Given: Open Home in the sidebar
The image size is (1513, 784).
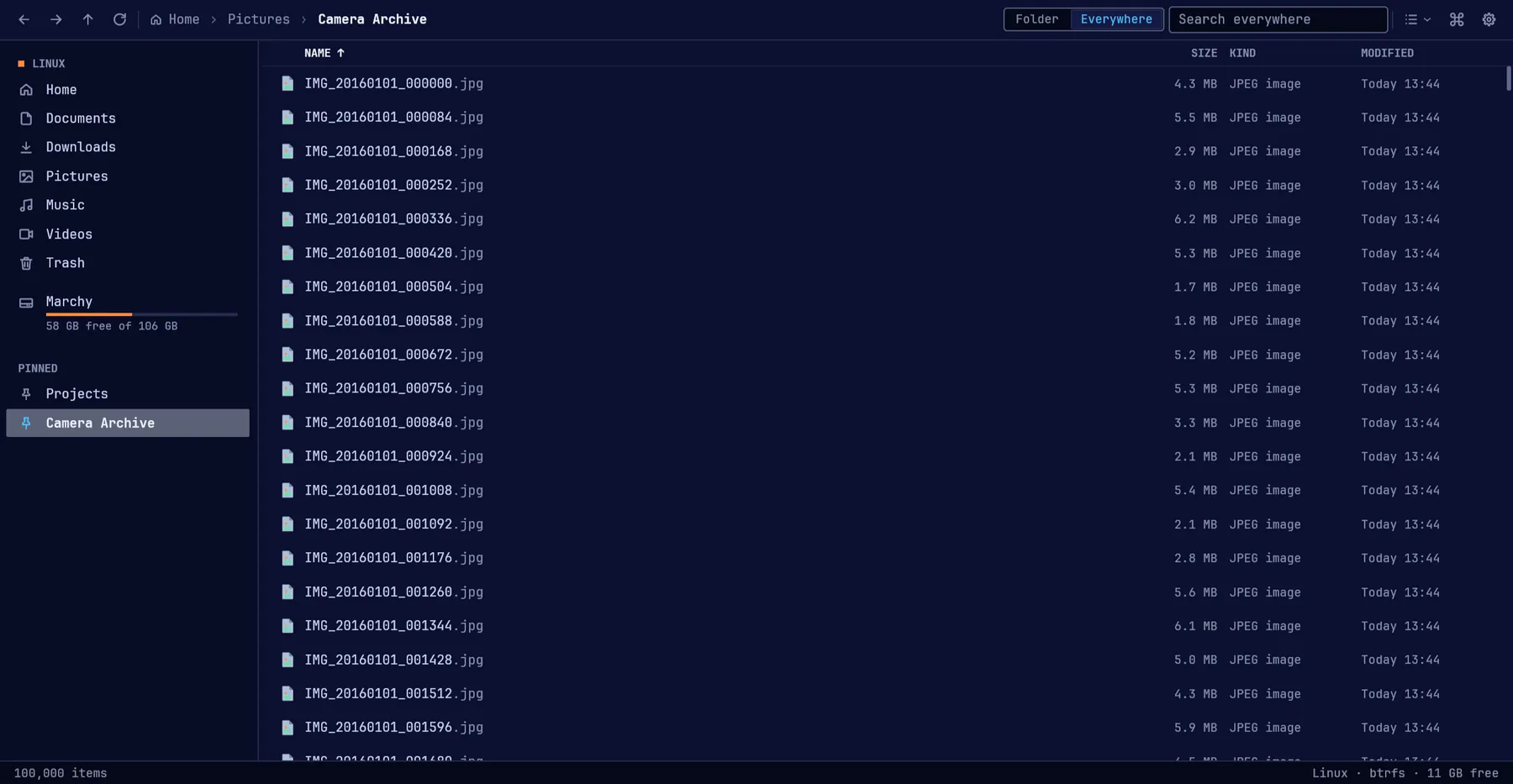Looking at the screenshot, I should point(128,90).
